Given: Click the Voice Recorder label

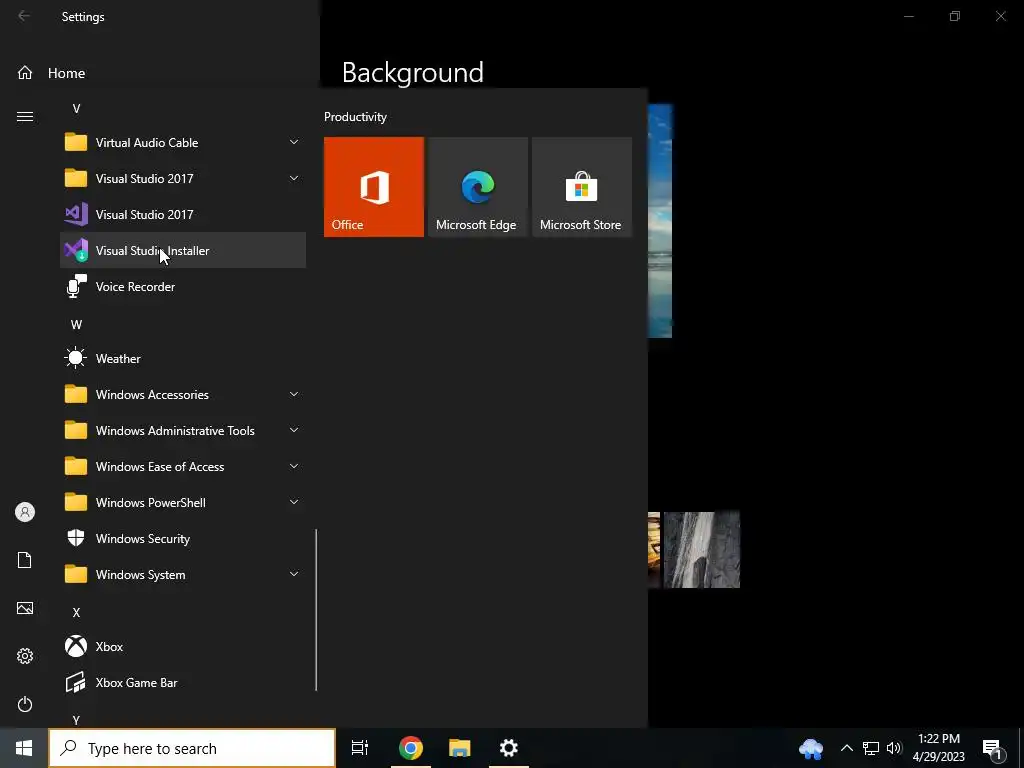Looking at the screenshot, I should click(135, 287).
